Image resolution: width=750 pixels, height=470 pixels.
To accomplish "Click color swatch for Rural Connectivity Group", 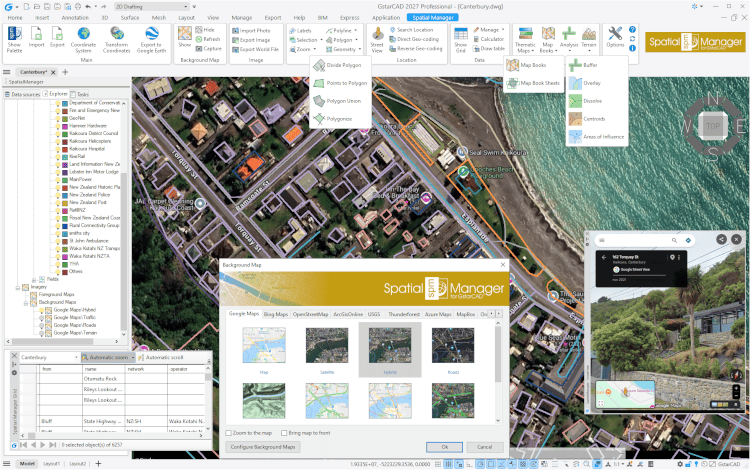I will coord(65,226).
